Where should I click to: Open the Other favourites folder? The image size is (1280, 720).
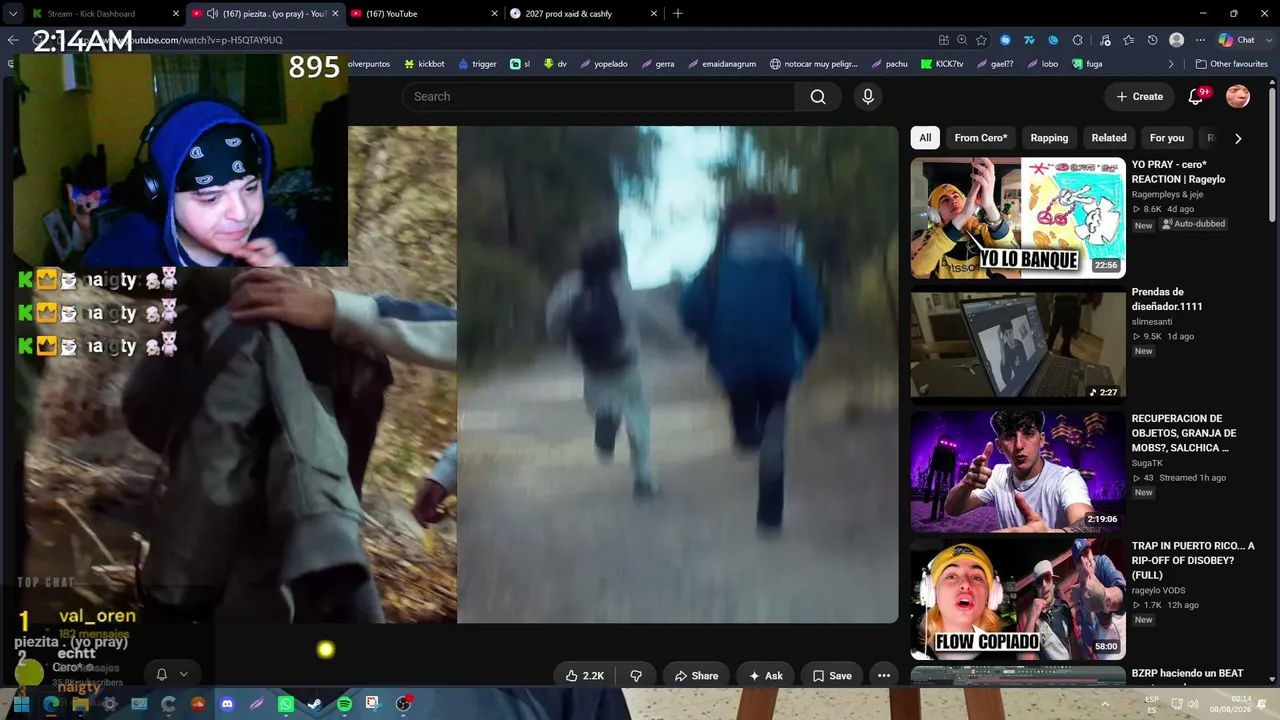(x=1232, y=64)
